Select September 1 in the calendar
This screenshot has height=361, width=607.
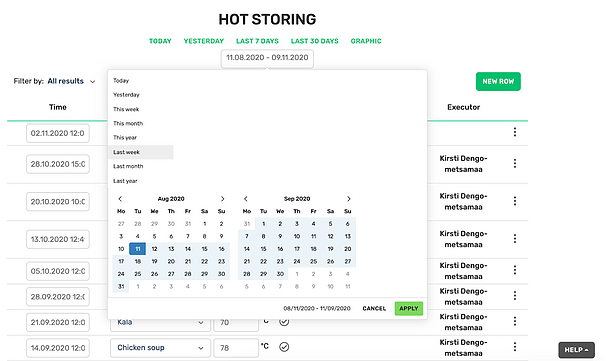(263, 224)
